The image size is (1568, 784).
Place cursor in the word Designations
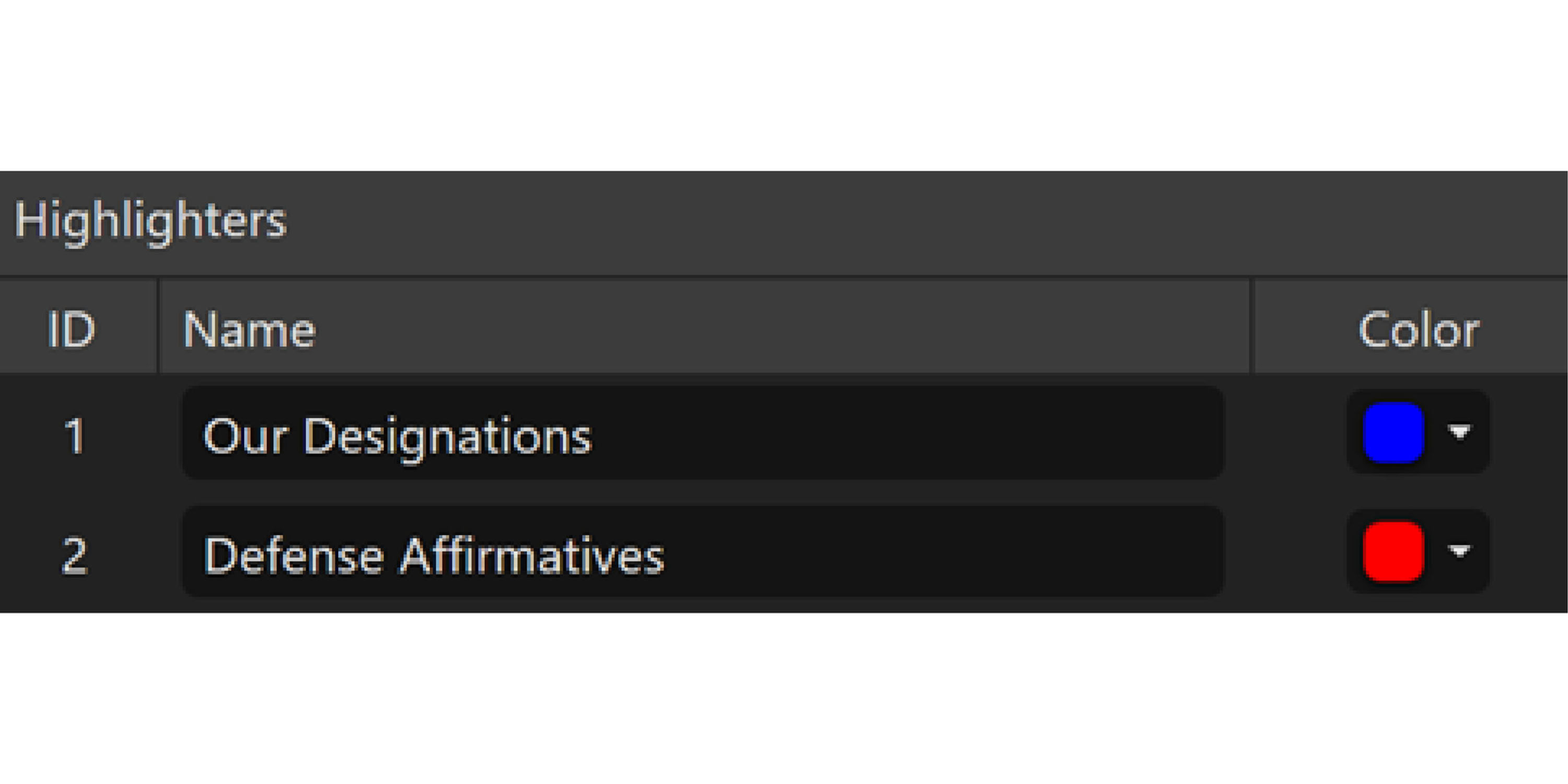tap(447, 436)
